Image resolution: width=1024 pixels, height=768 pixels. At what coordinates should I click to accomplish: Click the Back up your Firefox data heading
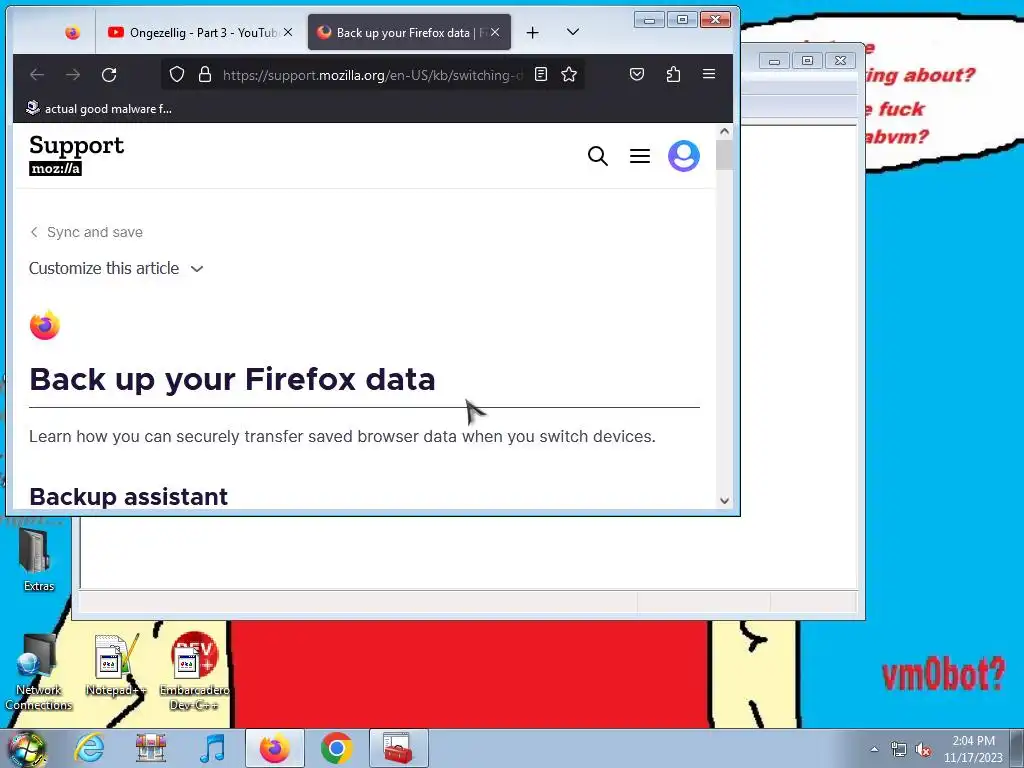pyautogui.click(x=232, y=379)
